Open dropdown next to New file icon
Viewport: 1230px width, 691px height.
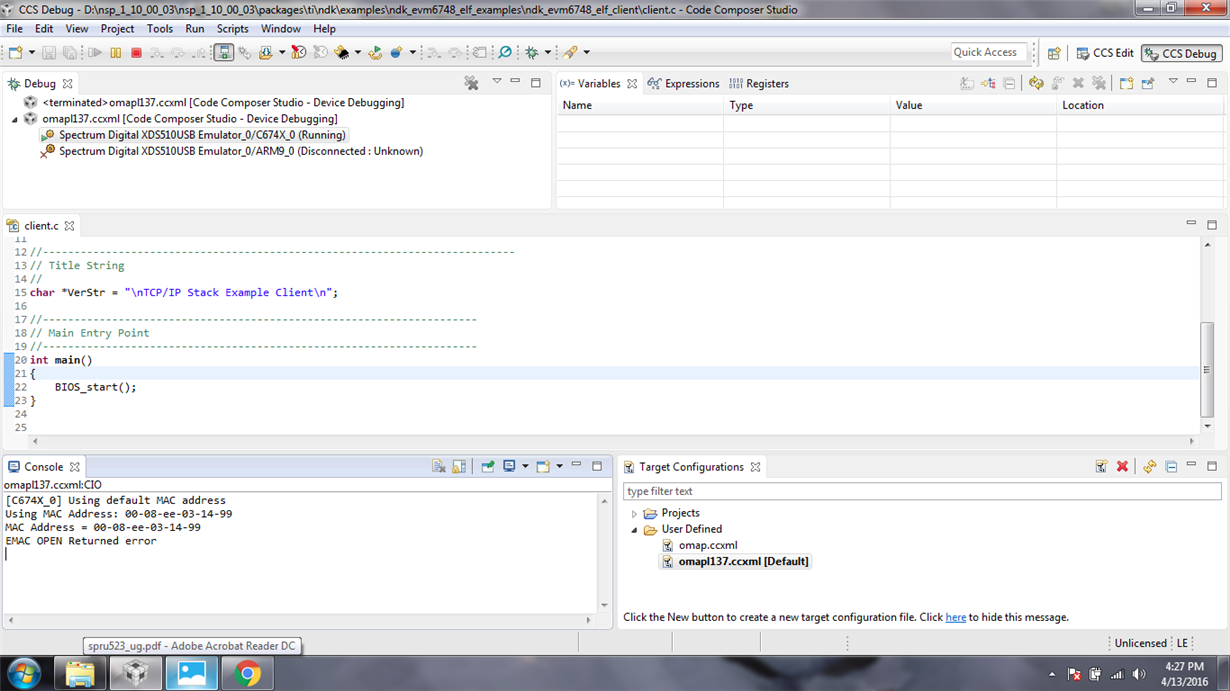(x=31, y=52)
